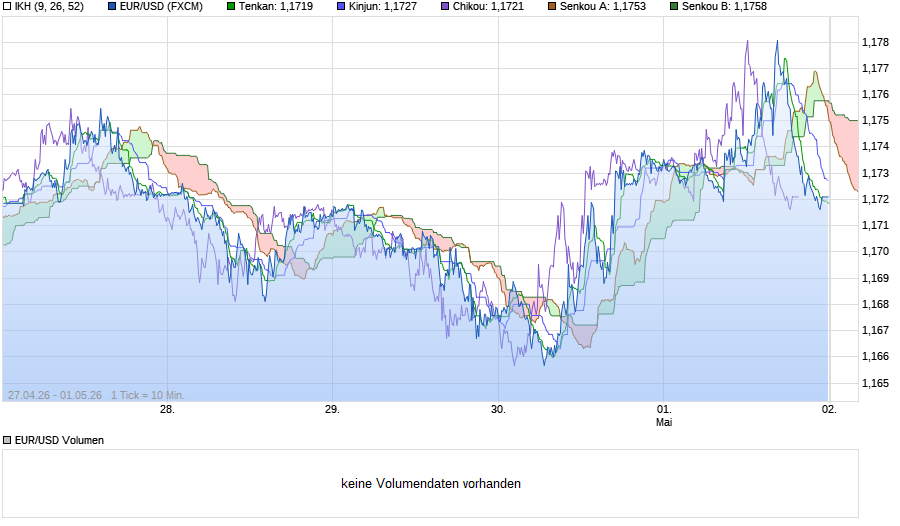Click the orange Senkou A legend swatch
This screenshot has height=526, width=900.
click(x=552, y=6)
